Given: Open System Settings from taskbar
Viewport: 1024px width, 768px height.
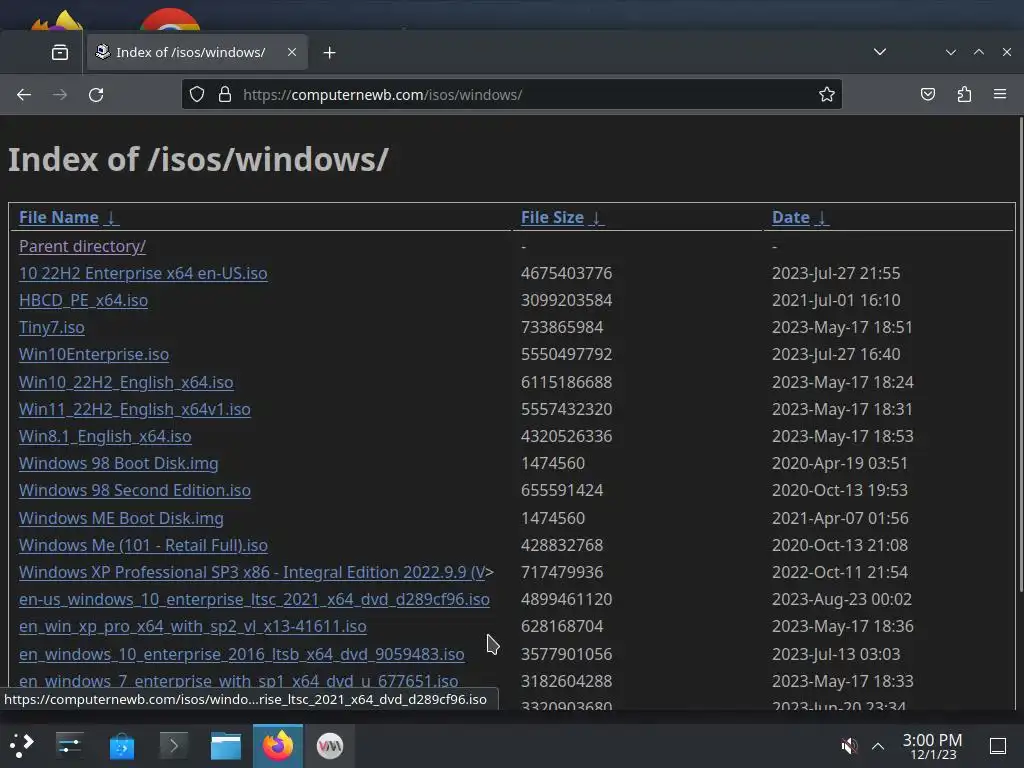Looking at the screenshot, I should coord(69,745).
